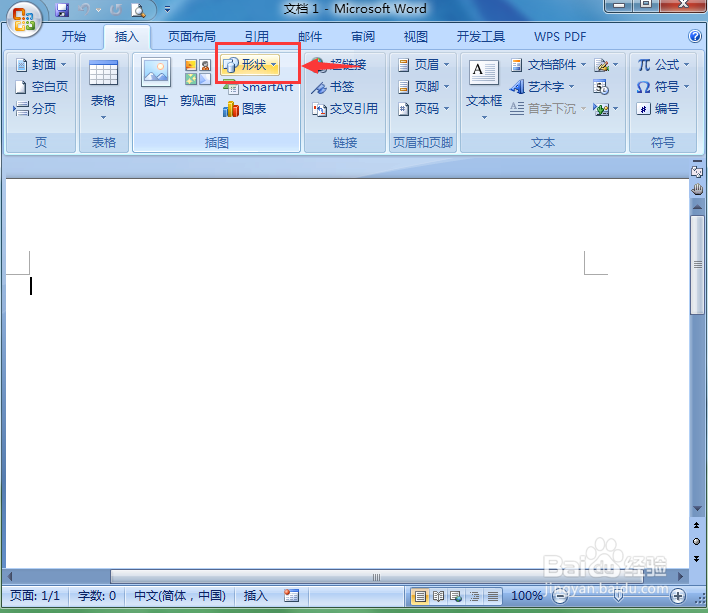Open the WPS PDF tab
Image resolution: width=708 pixels, height=613 pixels.
[x=560, y=37]
